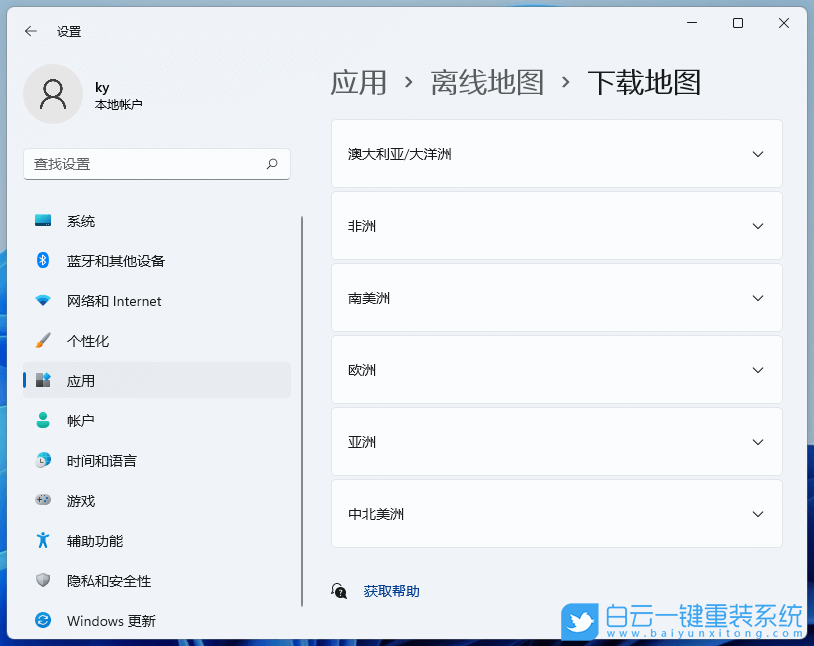Image resolution: width=814 pixels, height=646 pixels.
Task: Select the 隐私和安全性 shield icon
Action: pos(41,581)
